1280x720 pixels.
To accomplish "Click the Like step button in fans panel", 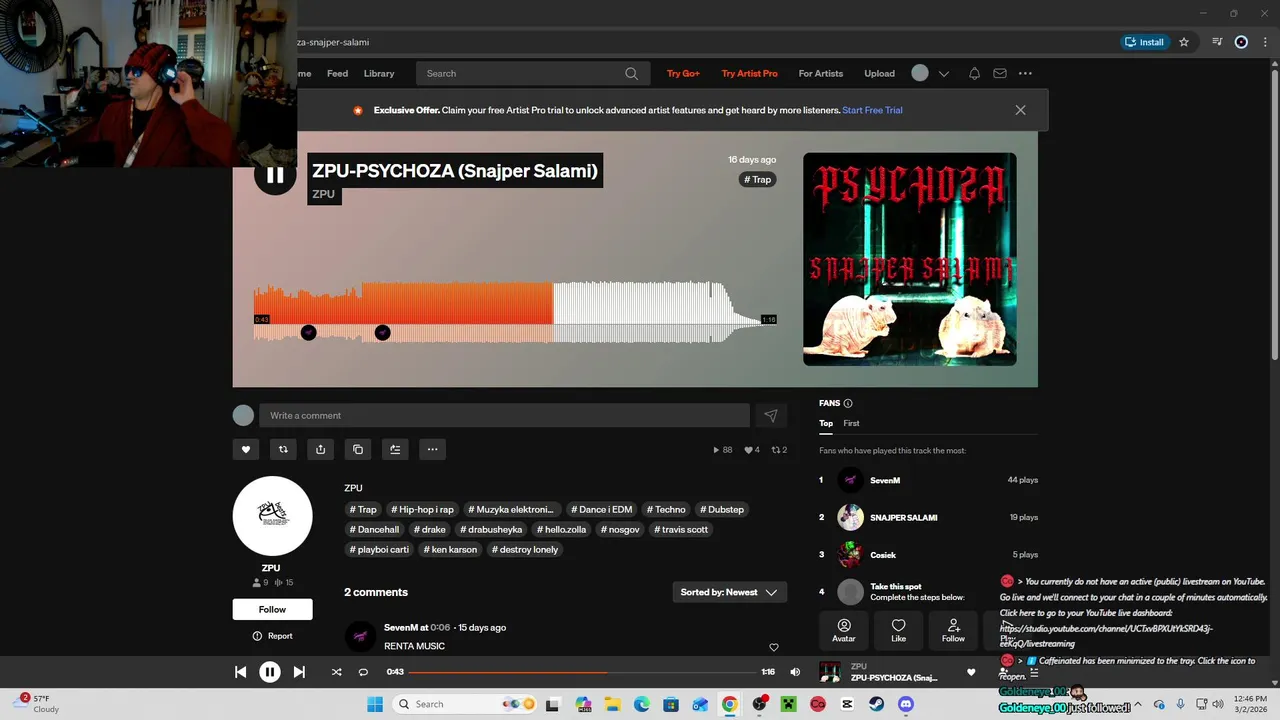I will pyautogui.click(x=898, y=630).
